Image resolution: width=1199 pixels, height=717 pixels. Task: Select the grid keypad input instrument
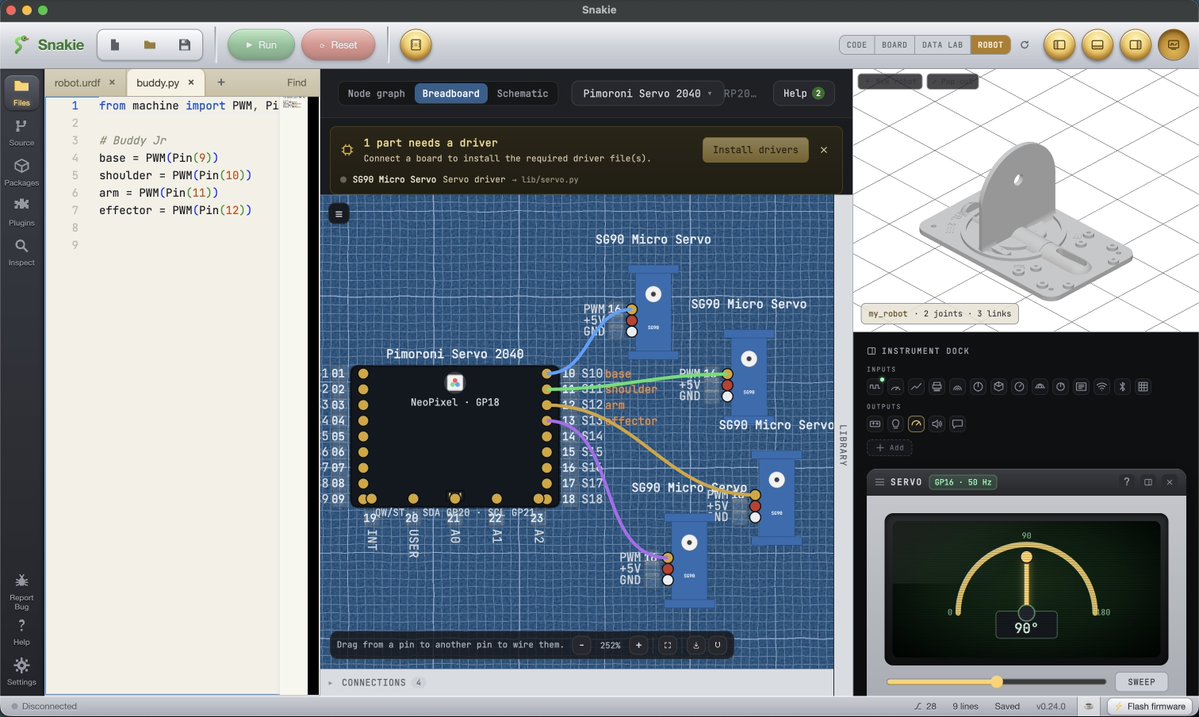[x=1143, y=387]
